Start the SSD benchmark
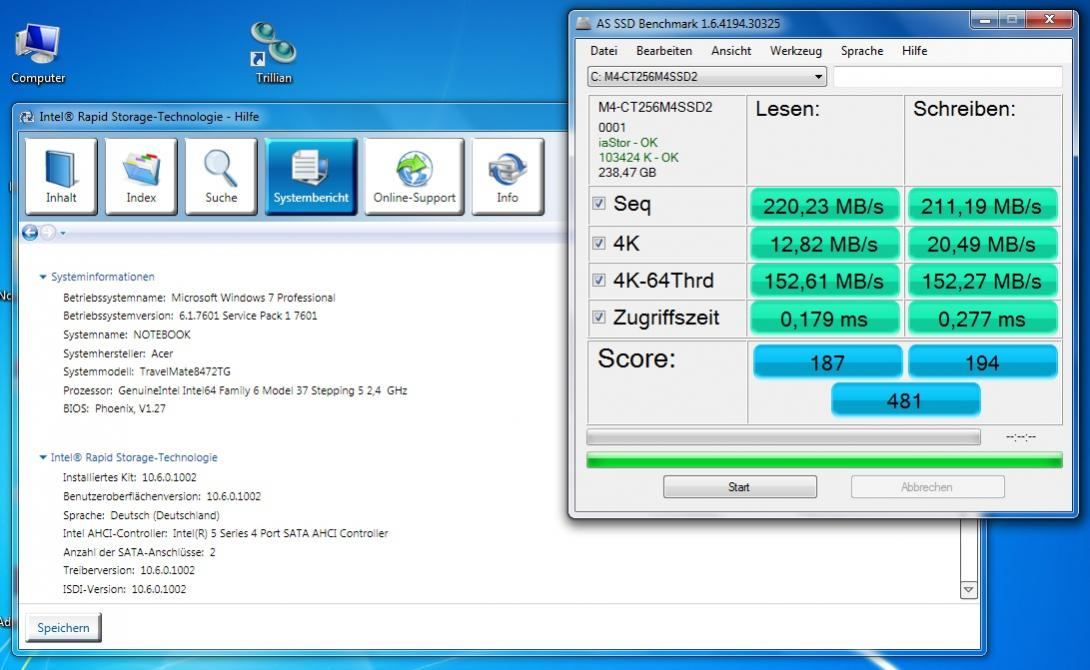Screen dimensions: 1090x670 (740, 487)
